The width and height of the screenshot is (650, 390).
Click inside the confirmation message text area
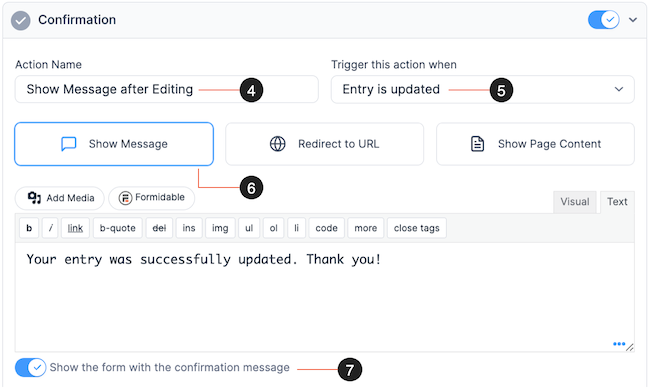325,297
